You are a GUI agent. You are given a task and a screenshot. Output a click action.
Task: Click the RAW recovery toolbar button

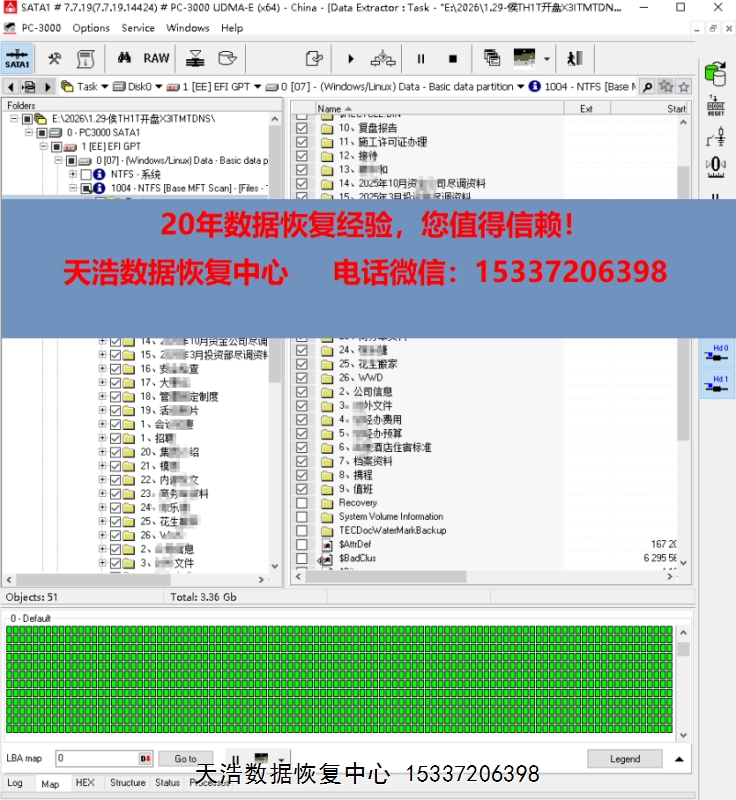(x=156, y=58)
